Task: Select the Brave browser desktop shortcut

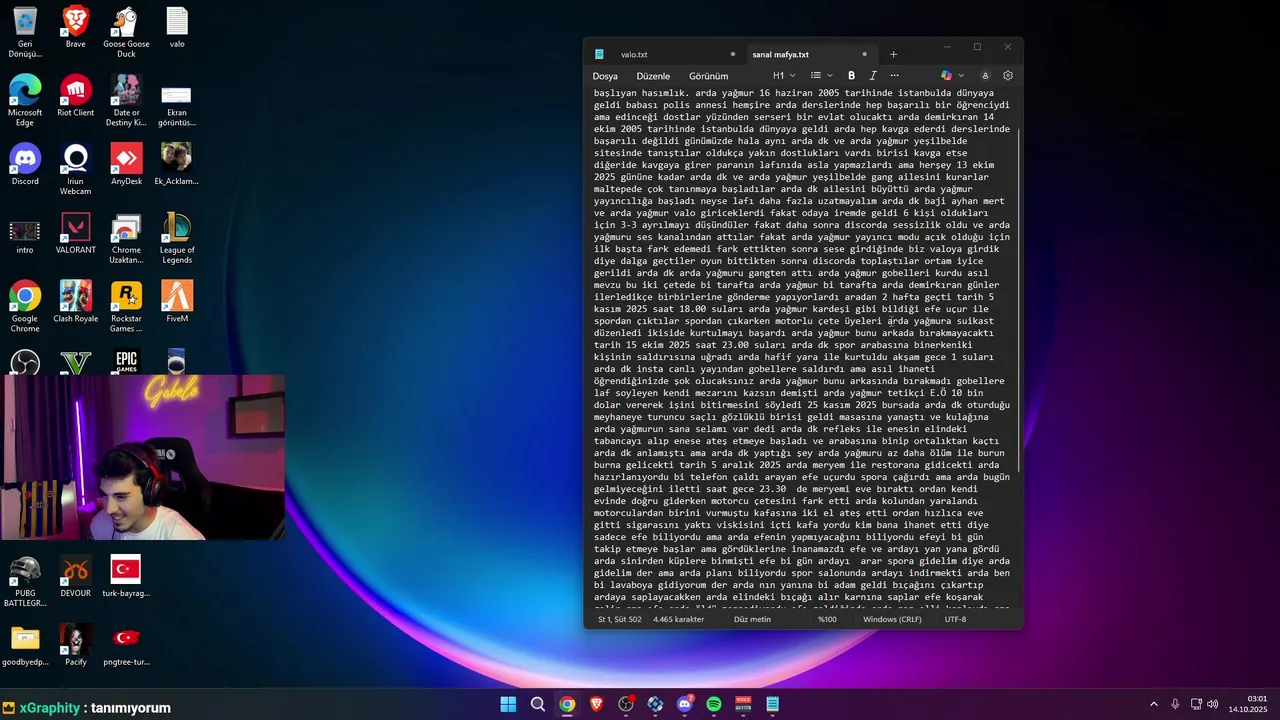Action: (76, 27)
